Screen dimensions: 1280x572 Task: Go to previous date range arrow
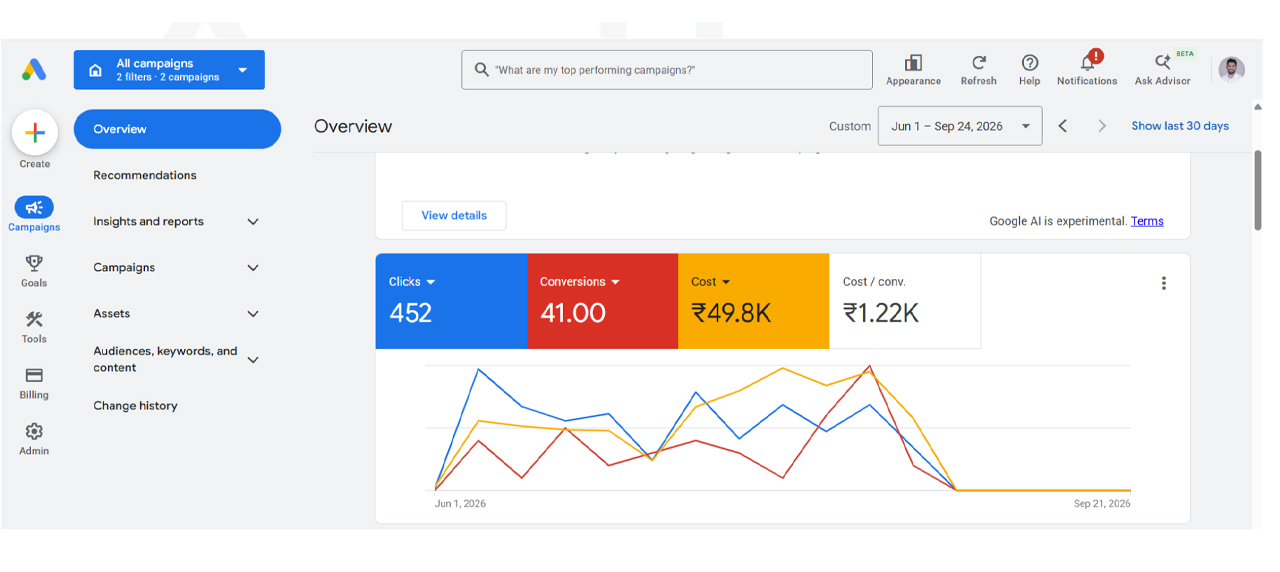[1063, 126]
